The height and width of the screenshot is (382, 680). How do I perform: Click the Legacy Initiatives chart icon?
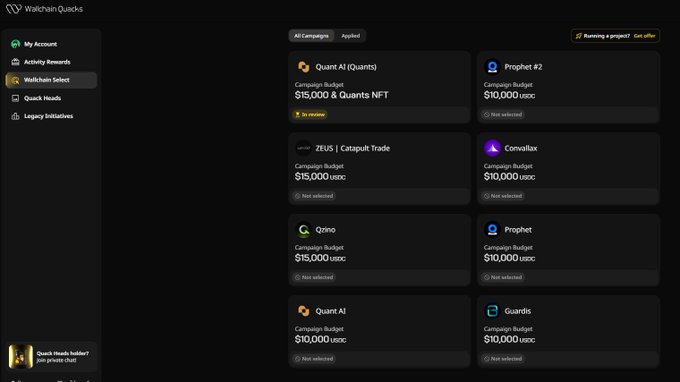click(16, 116)
